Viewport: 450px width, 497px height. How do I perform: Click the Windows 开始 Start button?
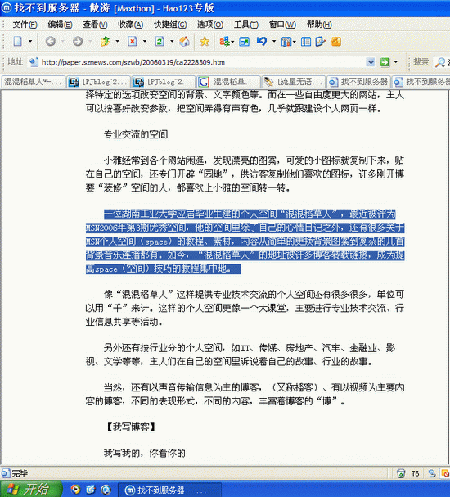pyautogui.click(x=31, y=489)
